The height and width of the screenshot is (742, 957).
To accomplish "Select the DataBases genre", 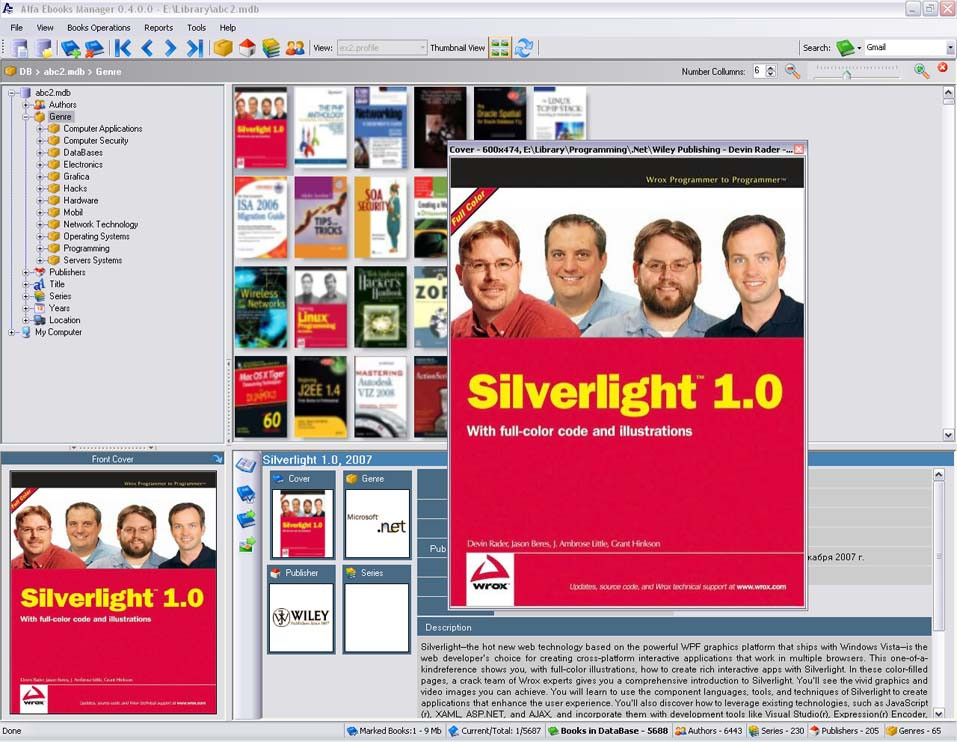I will (x=83, y=153).
